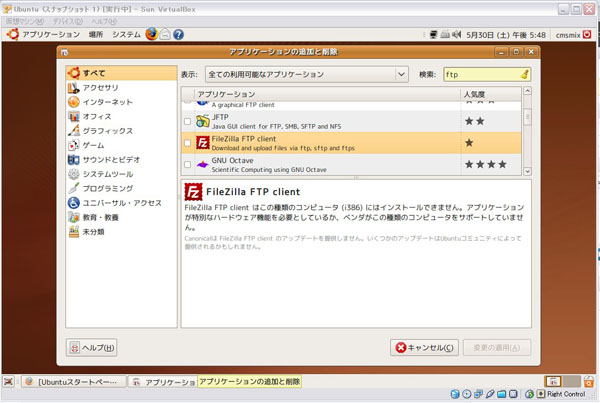
Task: Choose the オフィス category icon
Action: (x=73, y=116)
